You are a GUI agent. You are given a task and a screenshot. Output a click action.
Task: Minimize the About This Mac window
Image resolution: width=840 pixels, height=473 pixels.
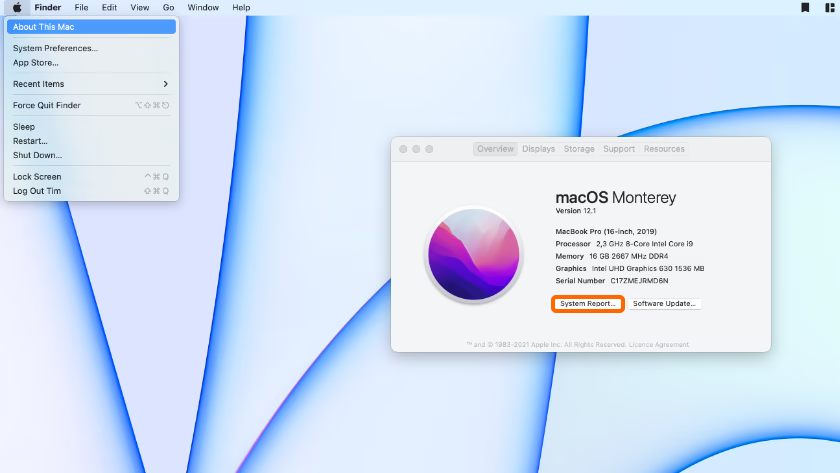416,149
